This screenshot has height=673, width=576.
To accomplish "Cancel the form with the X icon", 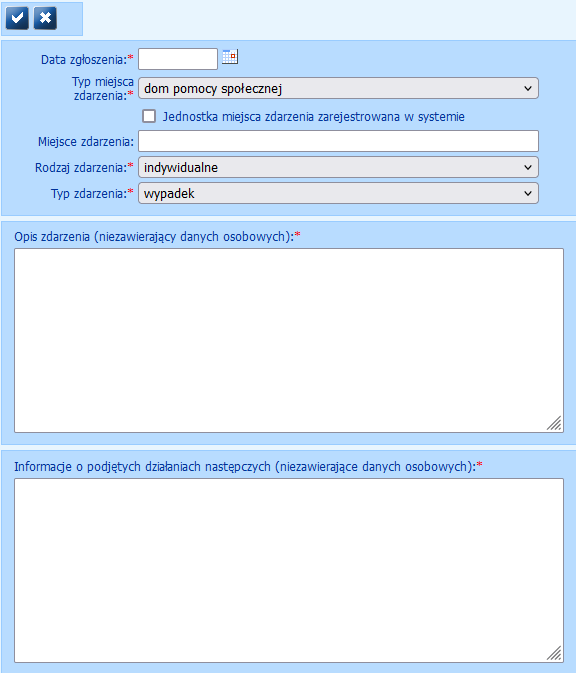I will point(45,18).
